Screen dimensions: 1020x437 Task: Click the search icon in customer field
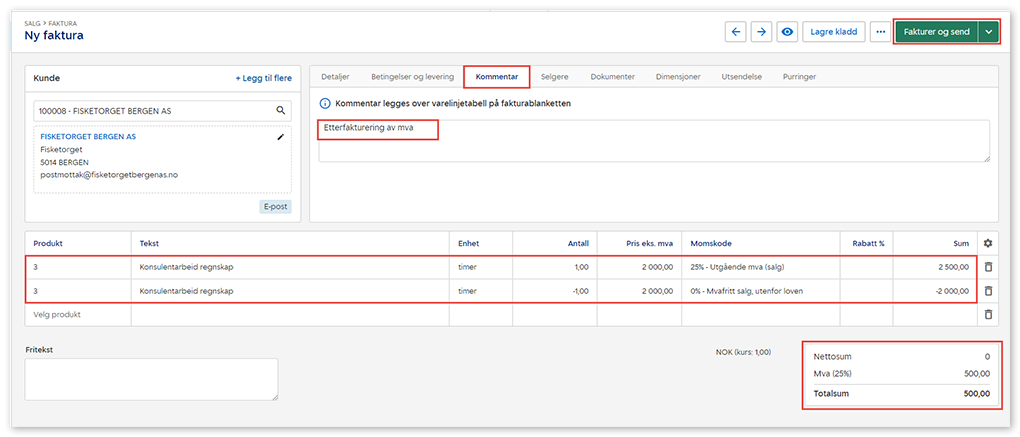point(282,110)
